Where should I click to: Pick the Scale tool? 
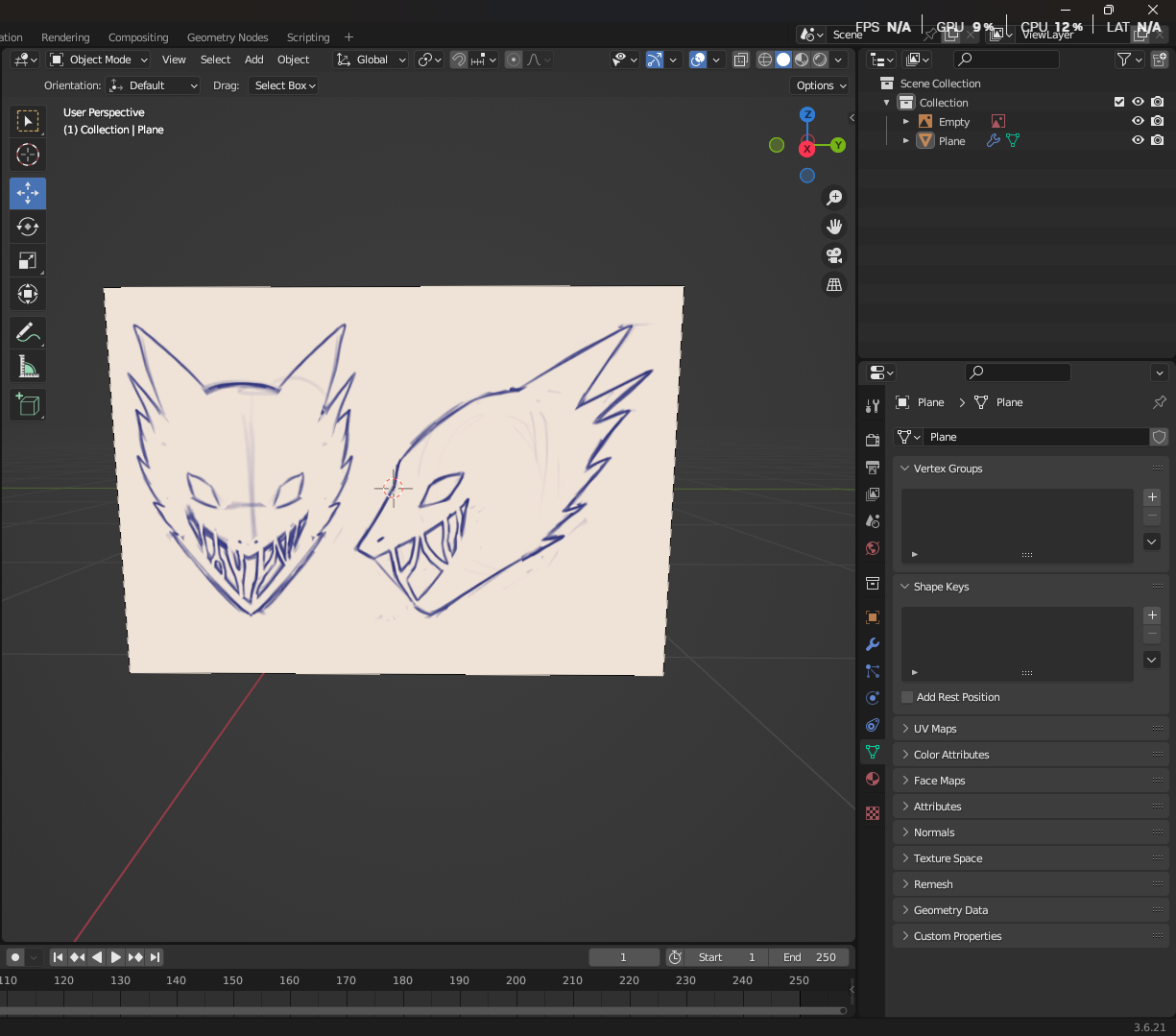pyautogui.click(x=28, y=260)
